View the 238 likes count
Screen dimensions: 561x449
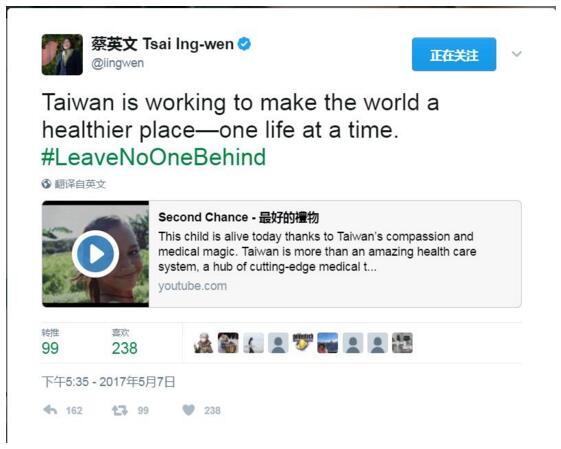point(125,348)
